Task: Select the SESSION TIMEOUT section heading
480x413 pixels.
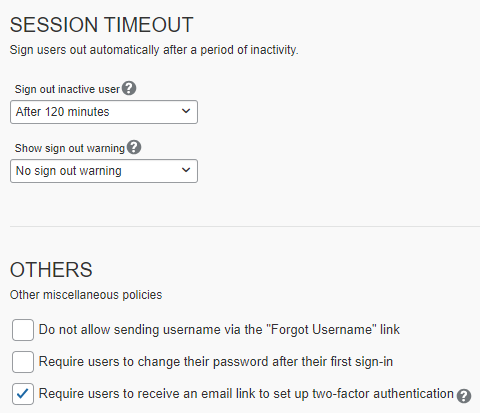Action: tap(102, 25)
